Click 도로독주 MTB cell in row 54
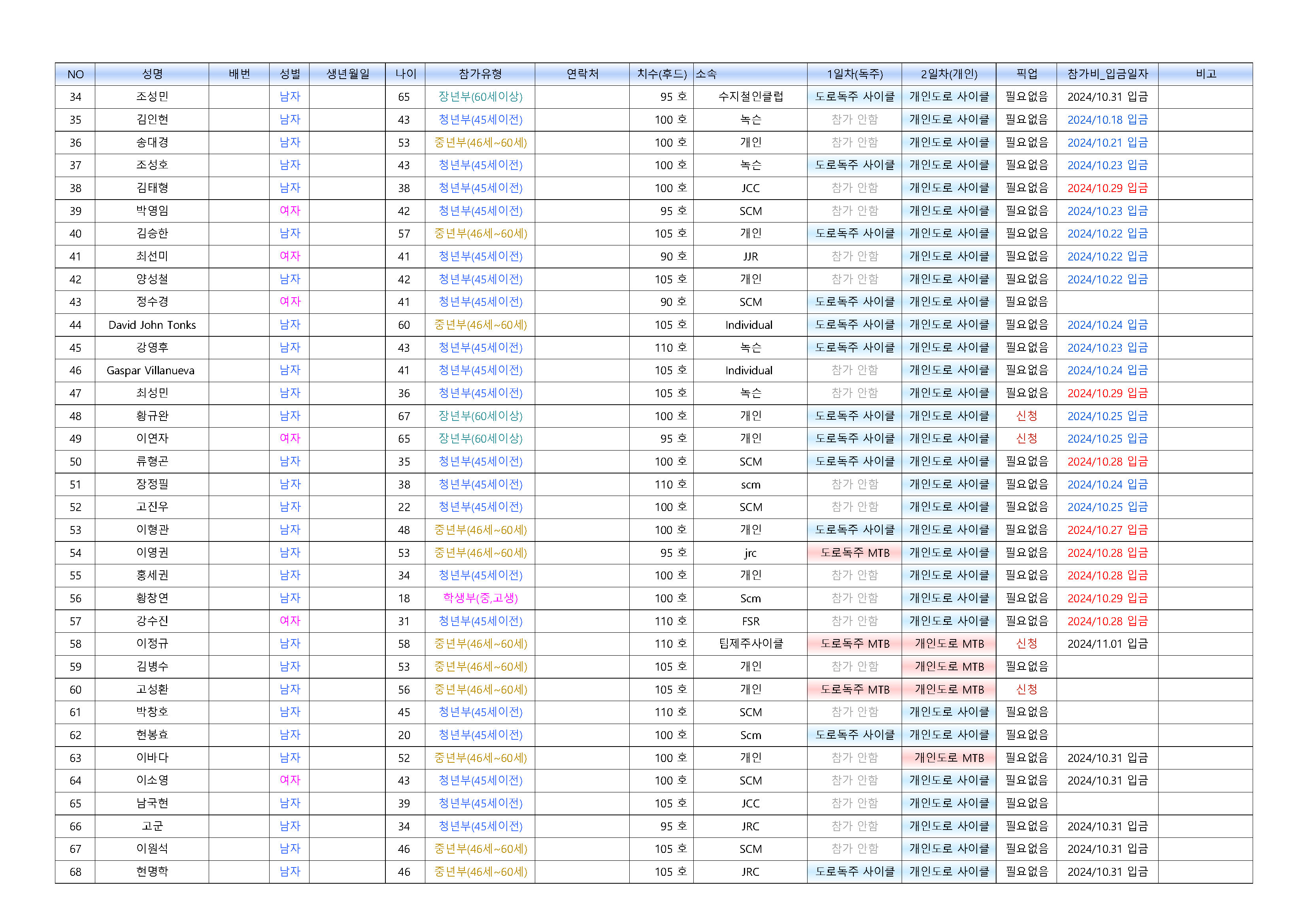The image size is (1308, 924). (x=855, y=553)
